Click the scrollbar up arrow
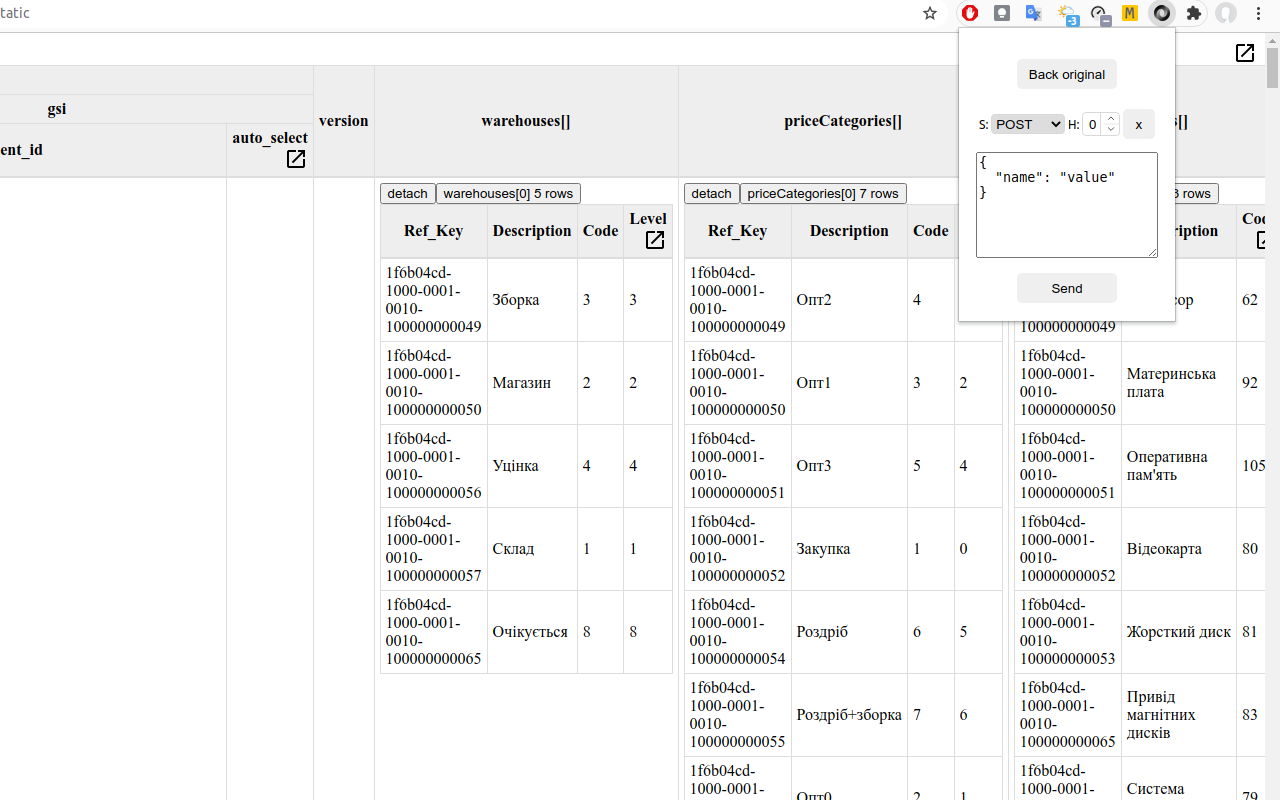 [x=1272, y=41]
